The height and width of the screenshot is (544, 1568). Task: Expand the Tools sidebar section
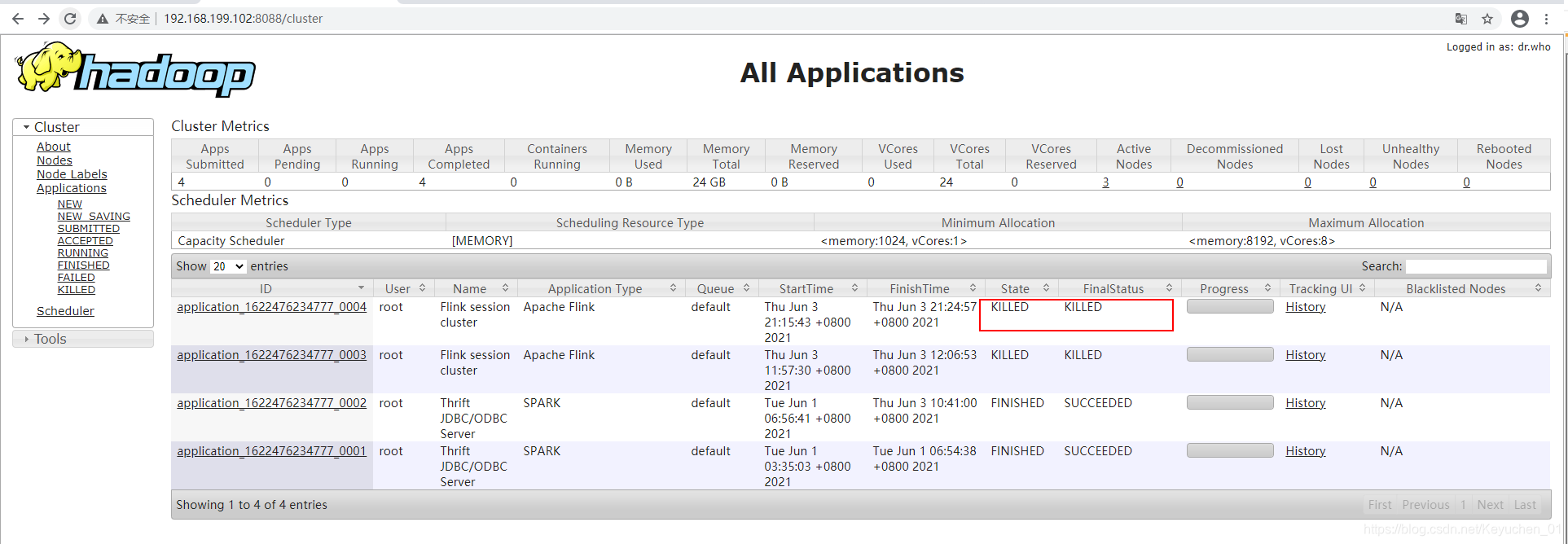(83, 339)
